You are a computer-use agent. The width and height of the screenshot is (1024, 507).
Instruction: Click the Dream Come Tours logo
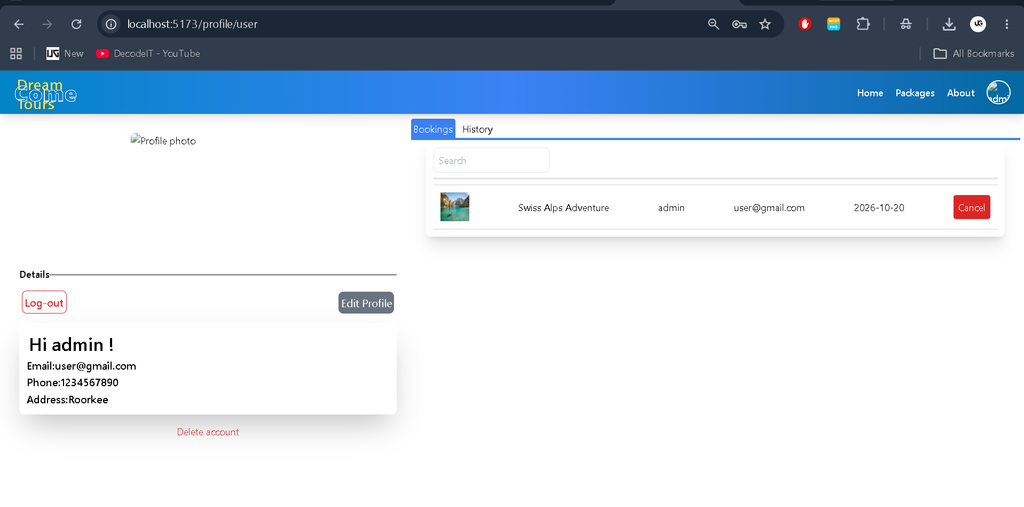44,95
